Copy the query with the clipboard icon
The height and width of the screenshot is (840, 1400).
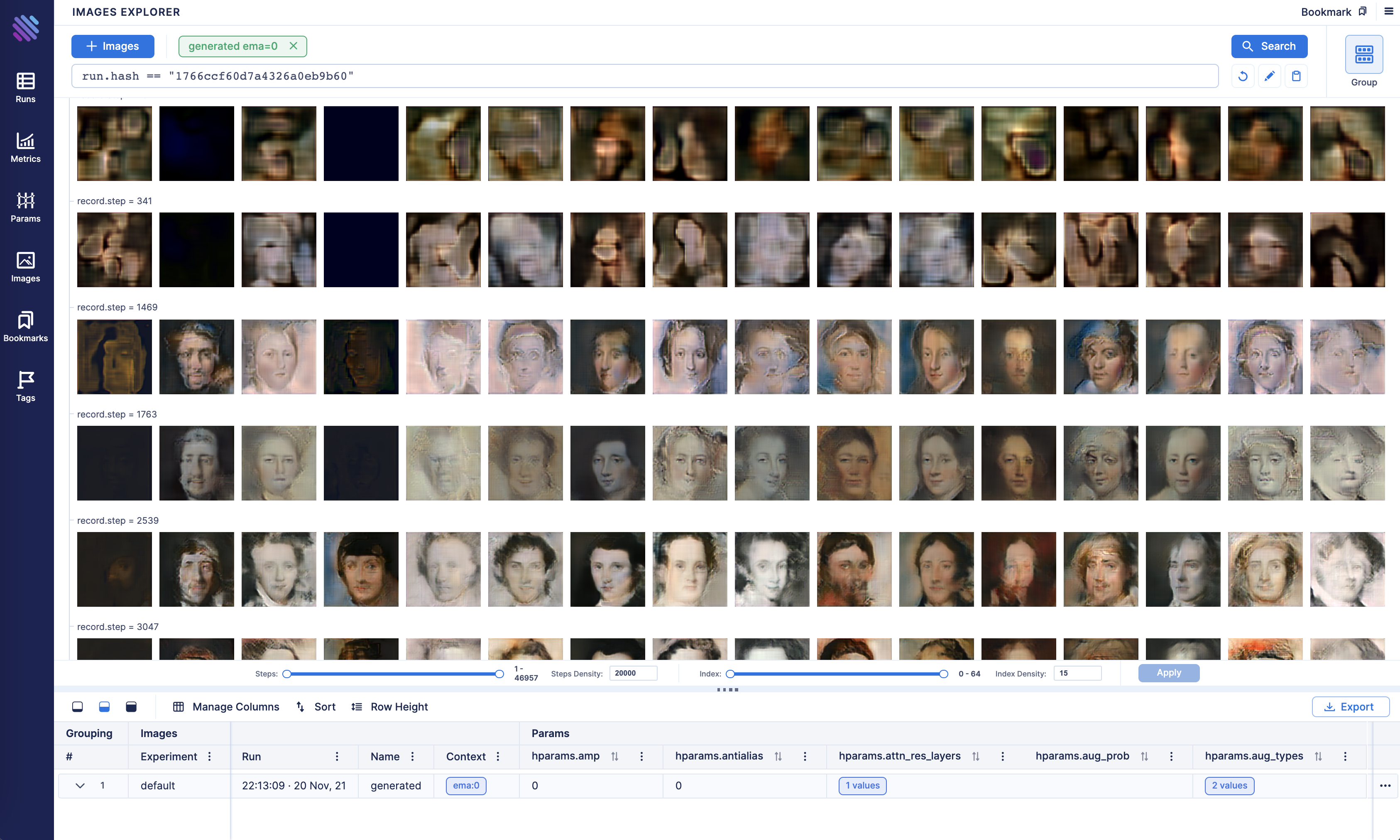1296,76
